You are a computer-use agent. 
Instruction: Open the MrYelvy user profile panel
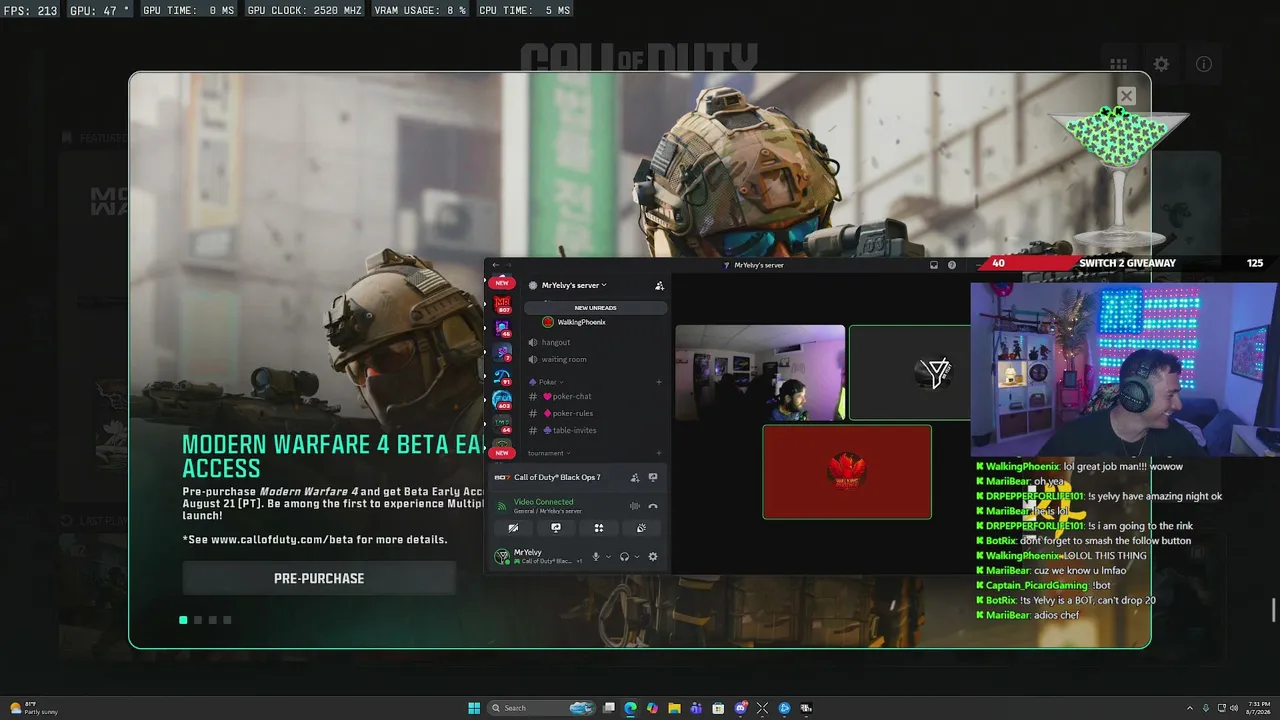538,556
